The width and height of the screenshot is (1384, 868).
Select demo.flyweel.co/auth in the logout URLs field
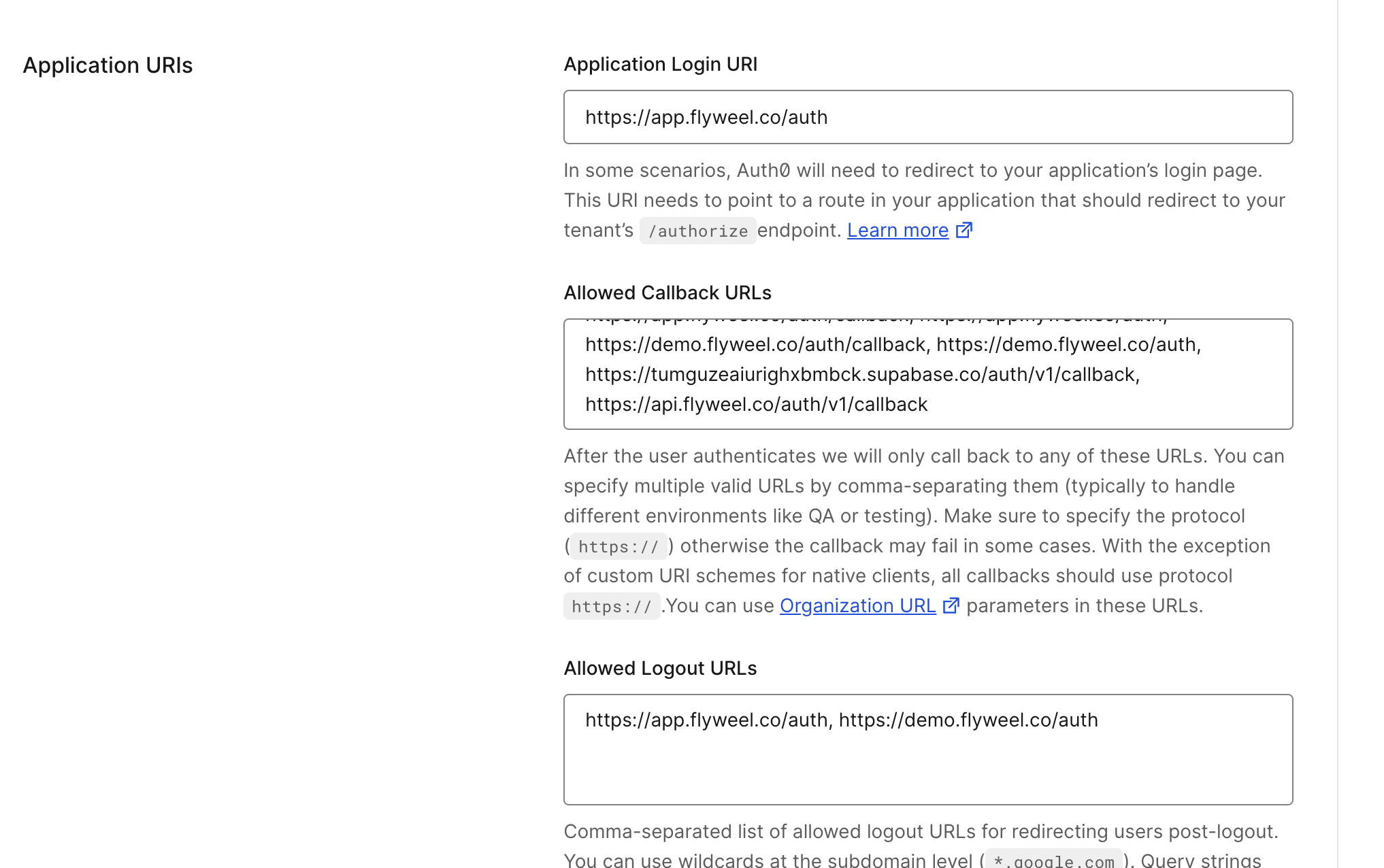pyautogui.click(x=970, y=719)
